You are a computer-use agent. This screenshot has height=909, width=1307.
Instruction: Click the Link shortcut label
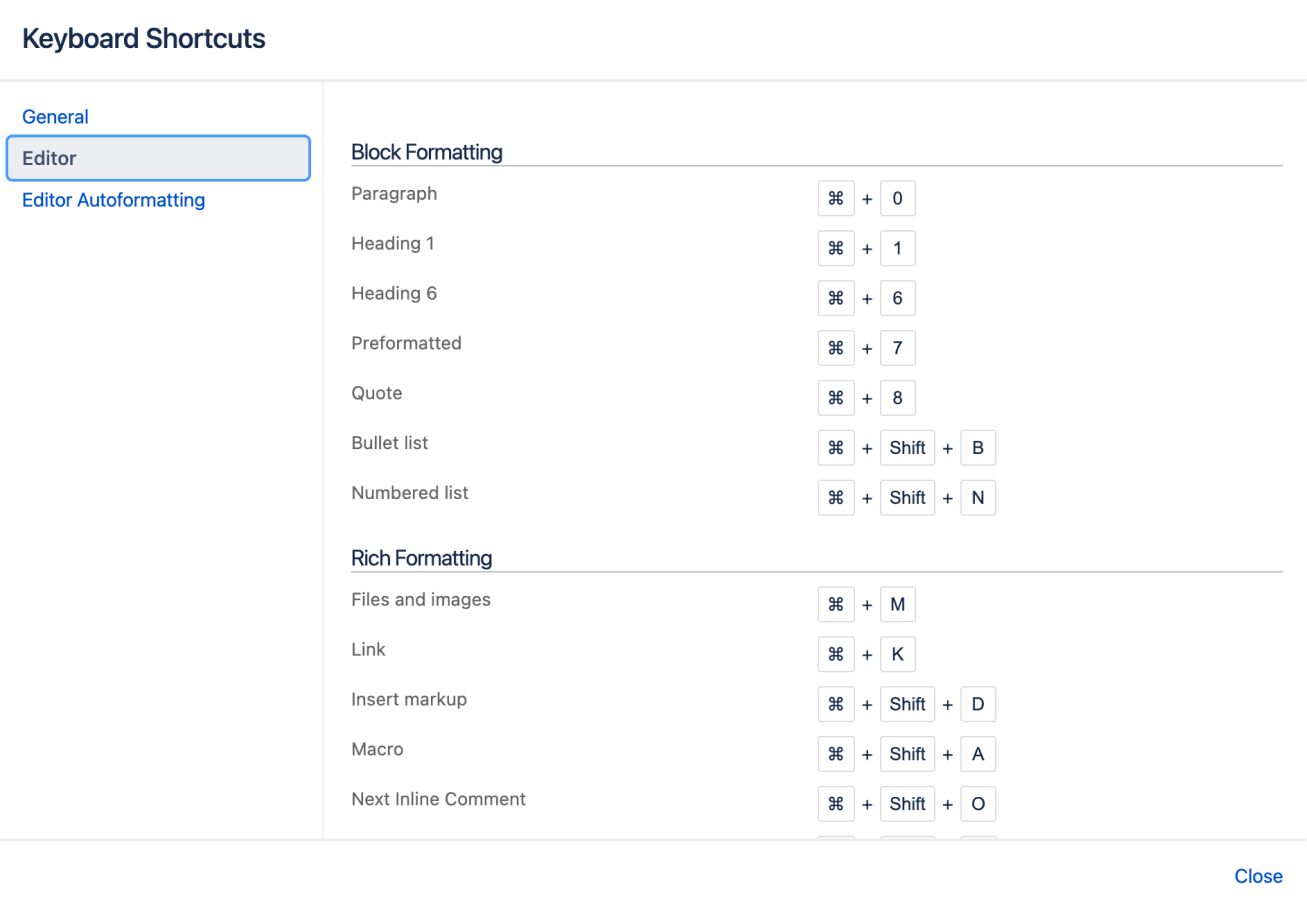[x=368, y=650]
